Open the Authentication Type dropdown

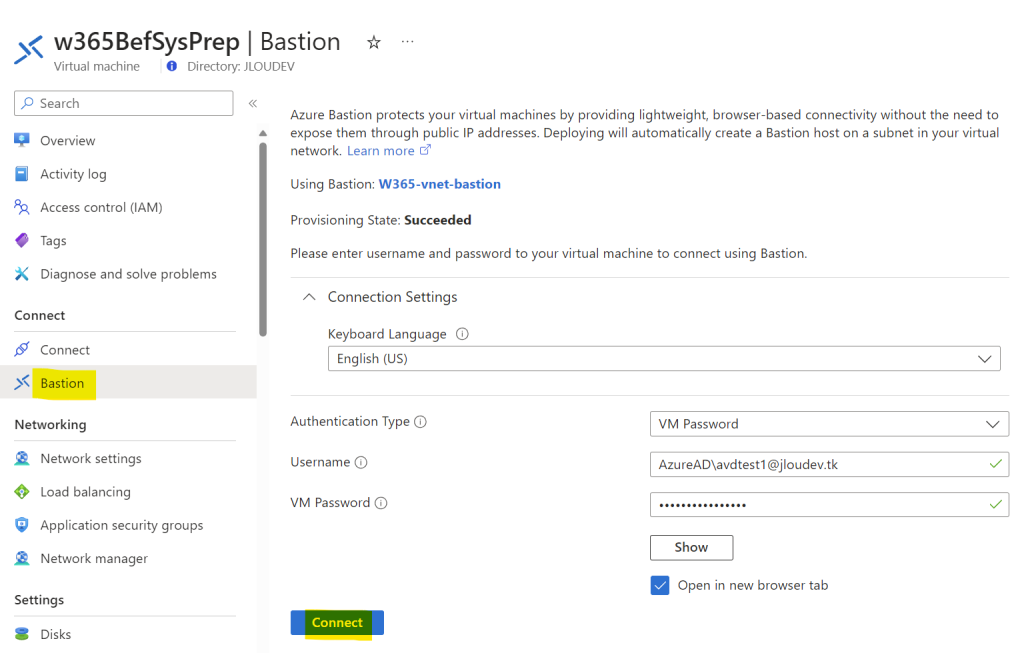(829, 424)
